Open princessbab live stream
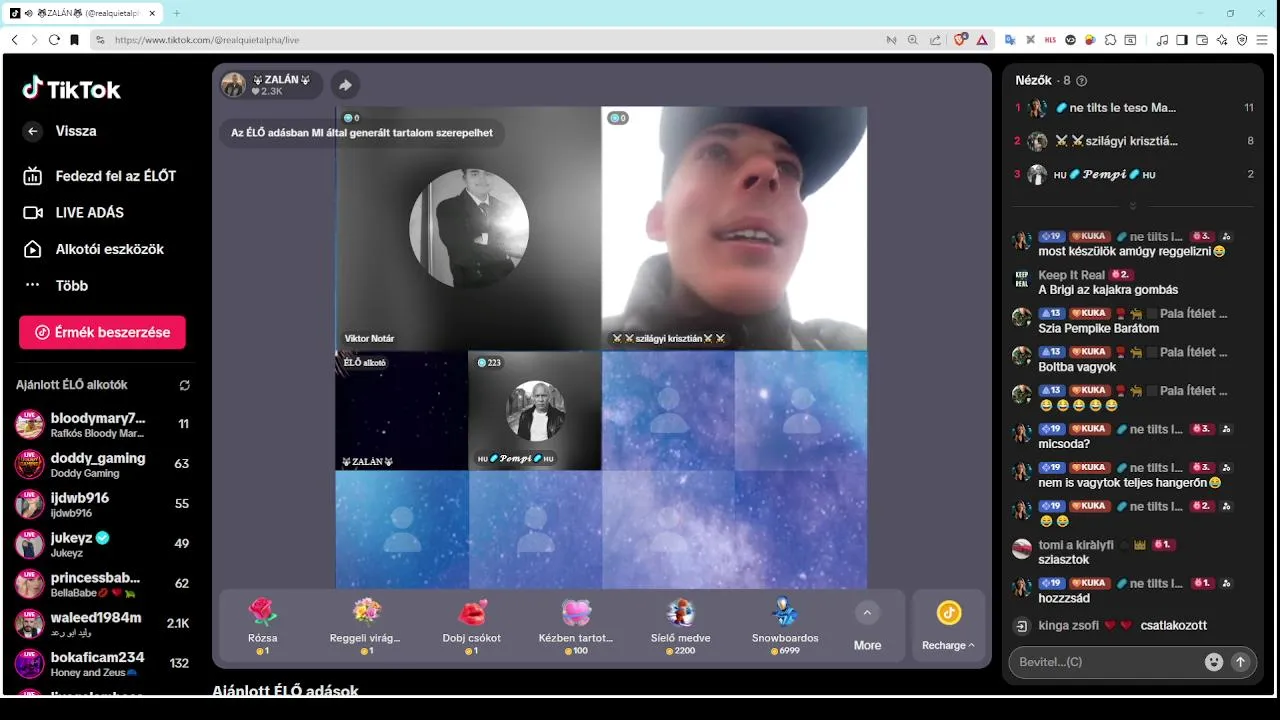Image resolution: width=1280 pixels, height=720 pixels. [102, 584]
